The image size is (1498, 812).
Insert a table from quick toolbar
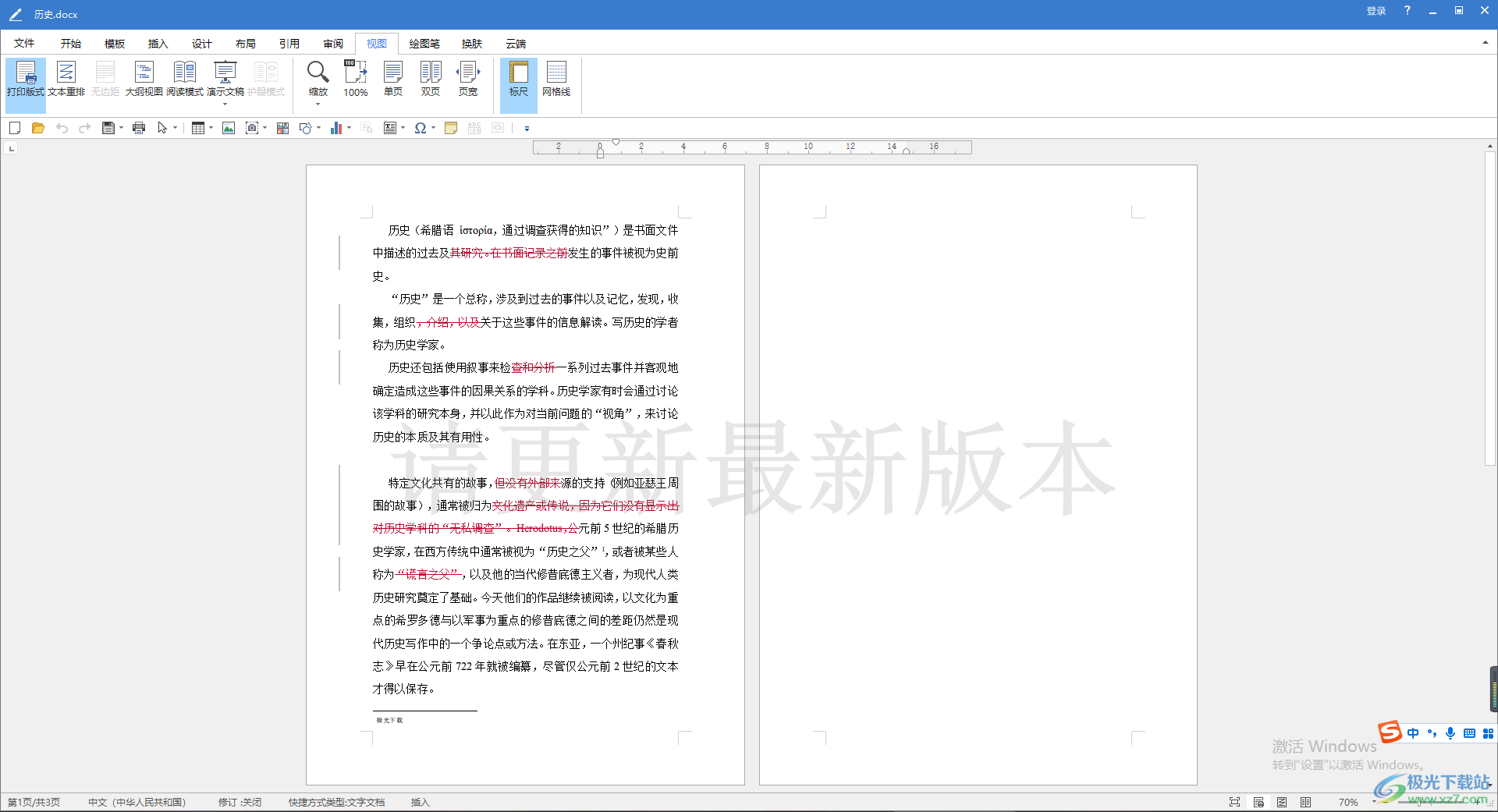pos(198,128)
